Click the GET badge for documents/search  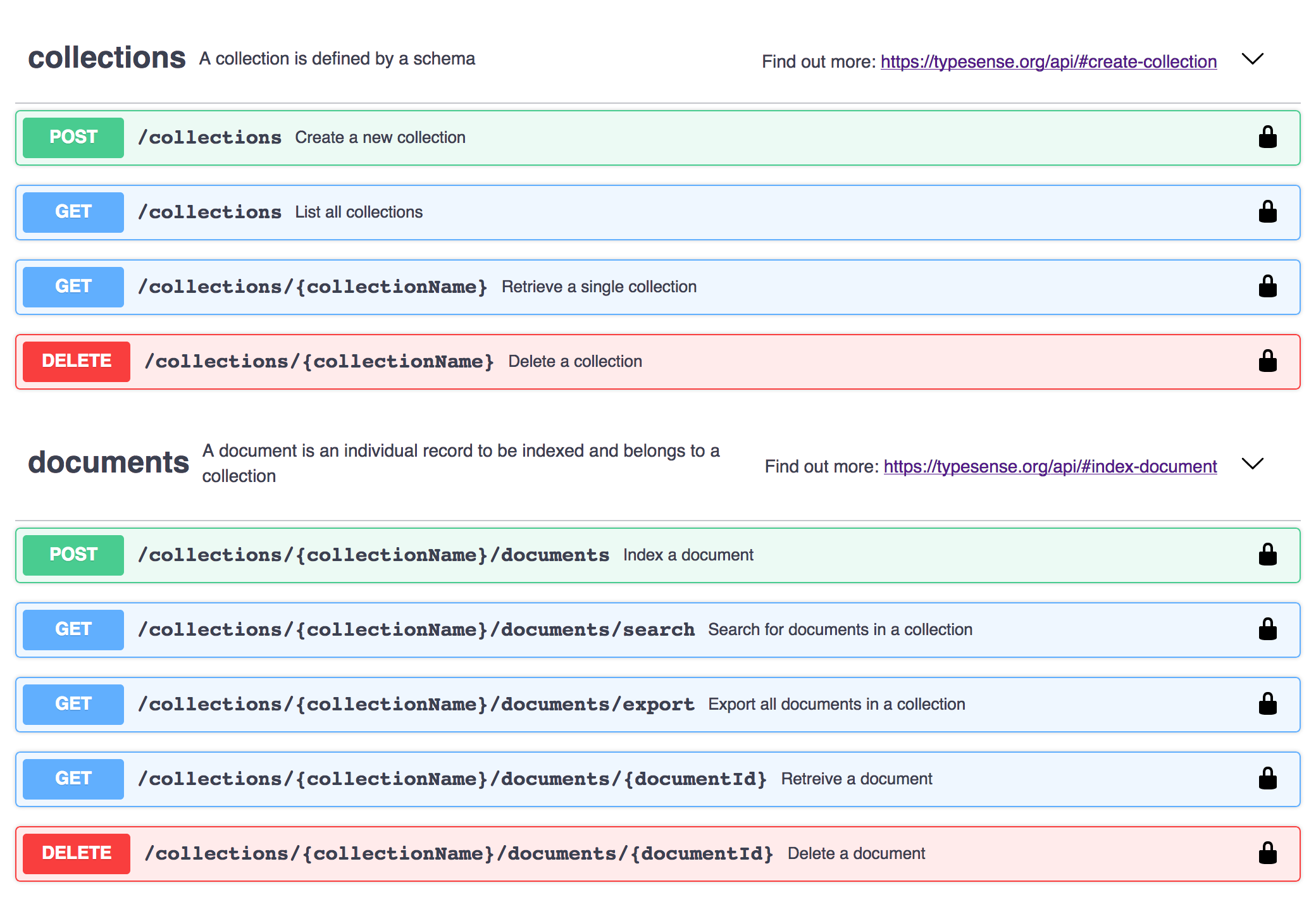tap(73, 629)
